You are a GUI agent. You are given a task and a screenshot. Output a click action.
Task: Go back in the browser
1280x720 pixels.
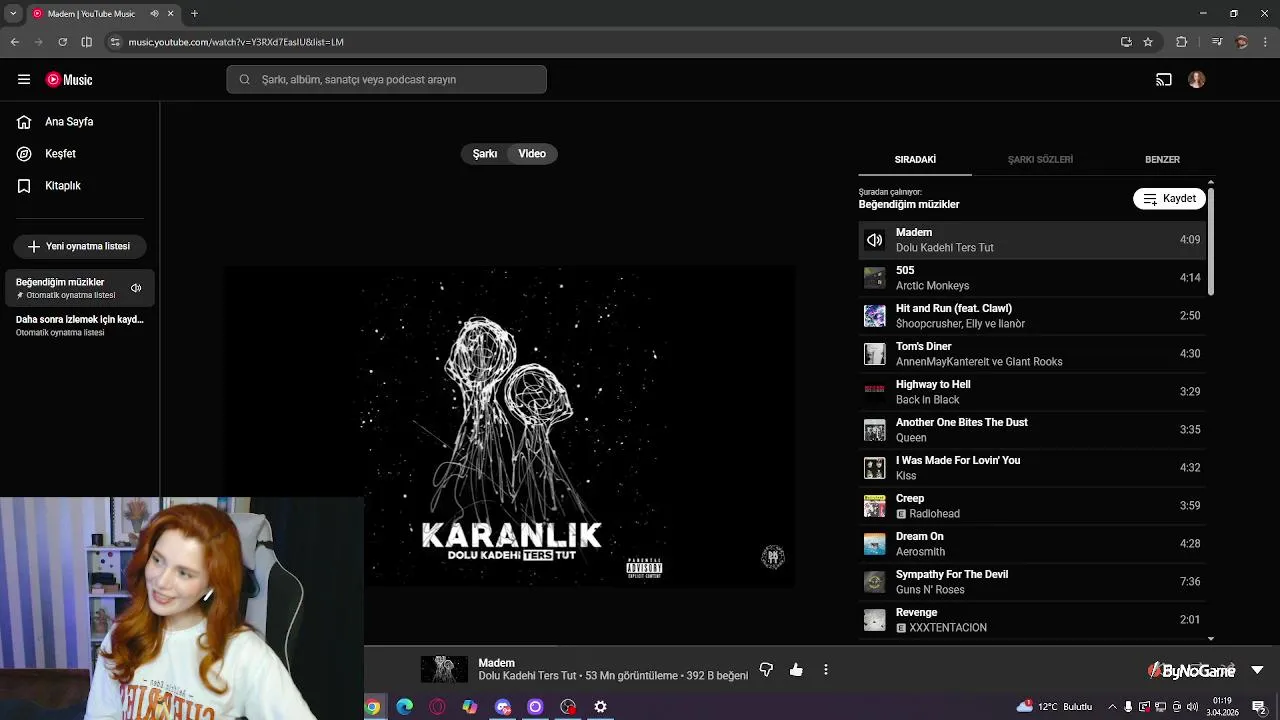coord(15,42)
